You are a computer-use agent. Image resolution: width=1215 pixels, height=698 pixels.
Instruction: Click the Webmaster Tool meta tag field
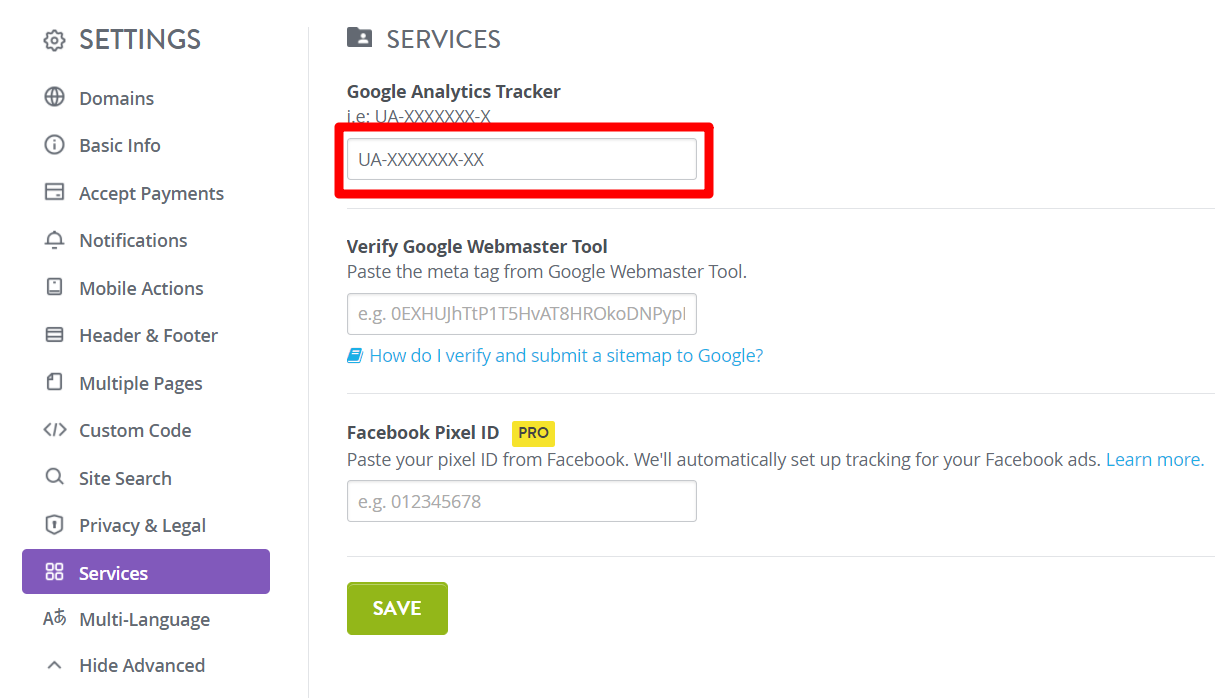click(x=522, y=313)
